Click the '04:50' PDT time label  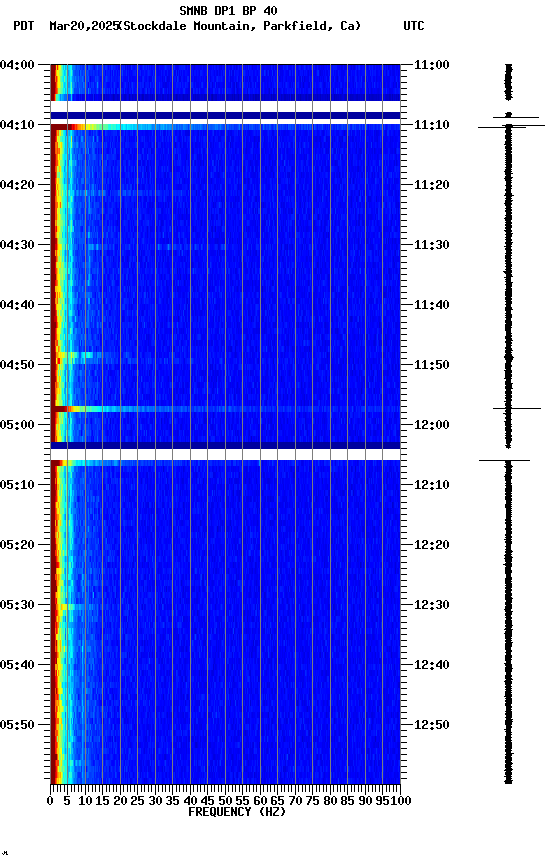[x=17, y=365]
